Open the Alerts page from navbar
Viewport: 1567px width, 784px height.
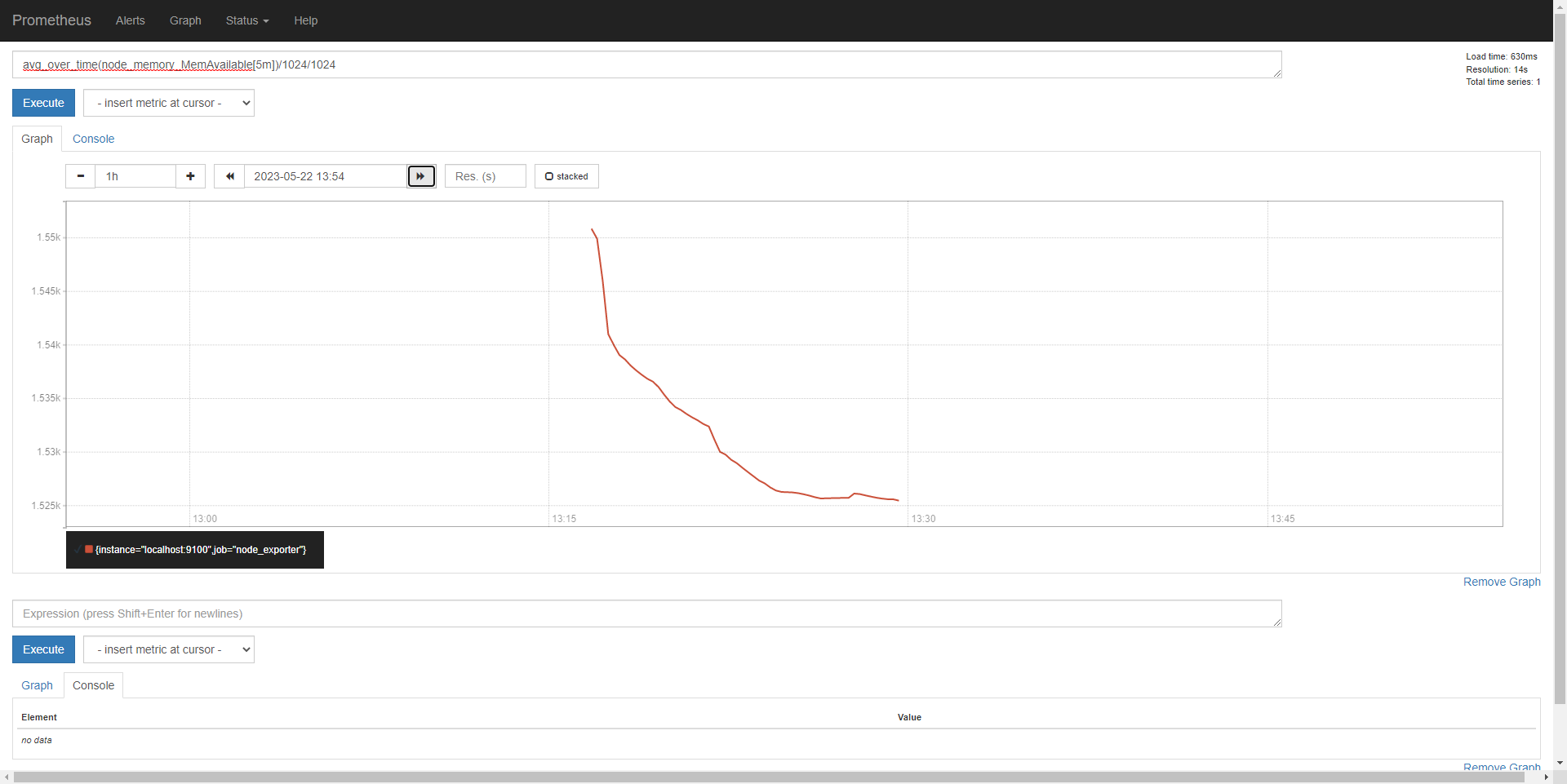[130, 20]
